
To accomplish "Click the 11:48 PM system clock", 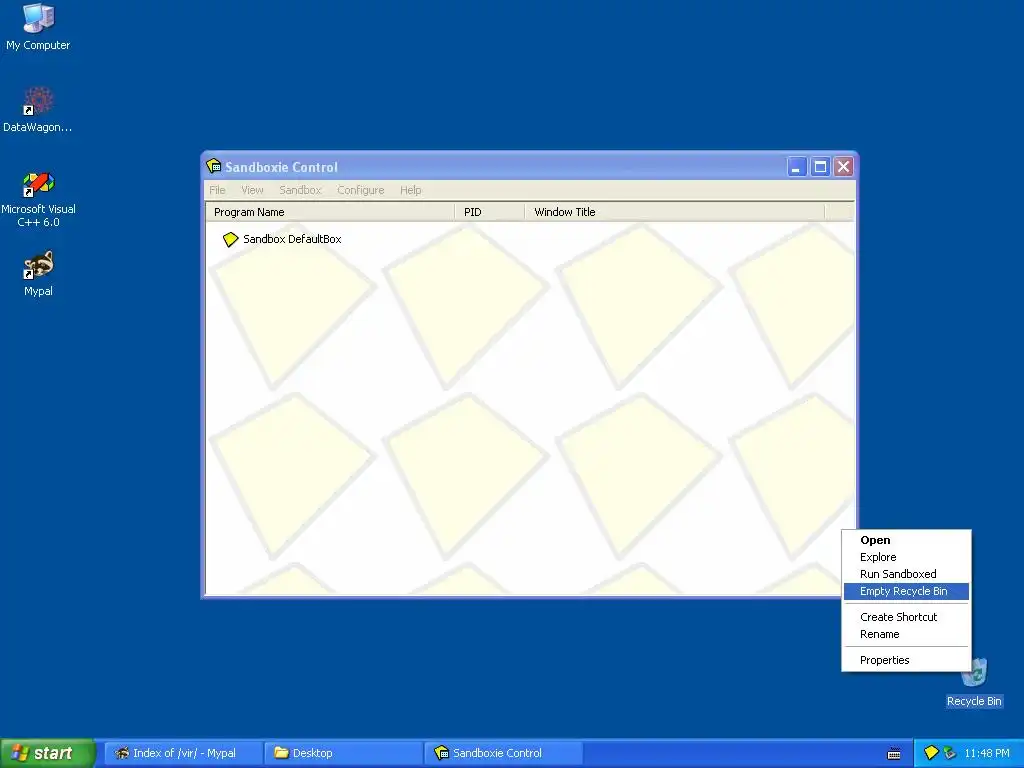I will tap(987, 754).
